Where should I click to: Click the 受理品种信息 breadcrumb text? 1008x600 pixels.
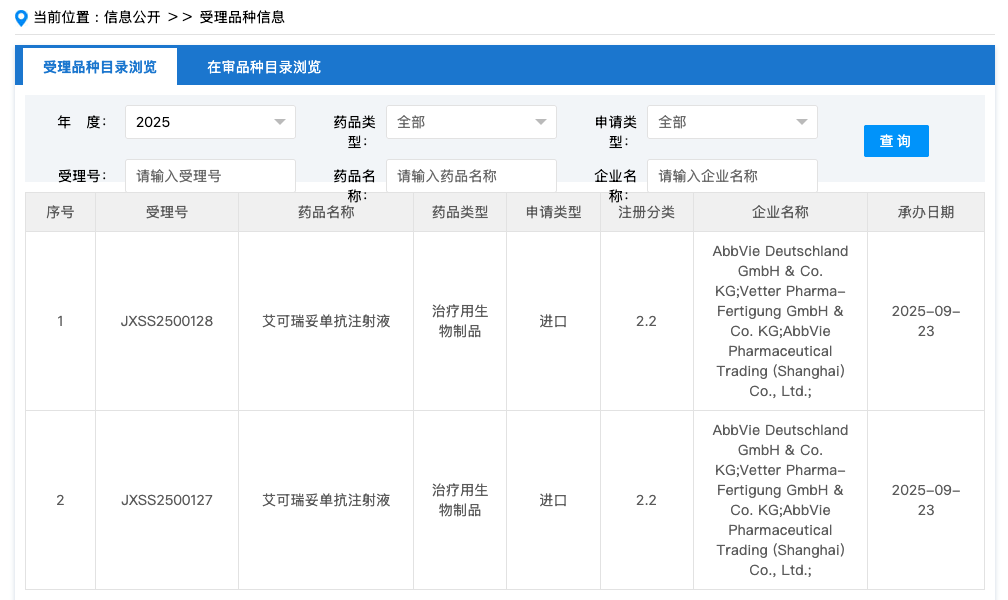[x=242, y=17]
